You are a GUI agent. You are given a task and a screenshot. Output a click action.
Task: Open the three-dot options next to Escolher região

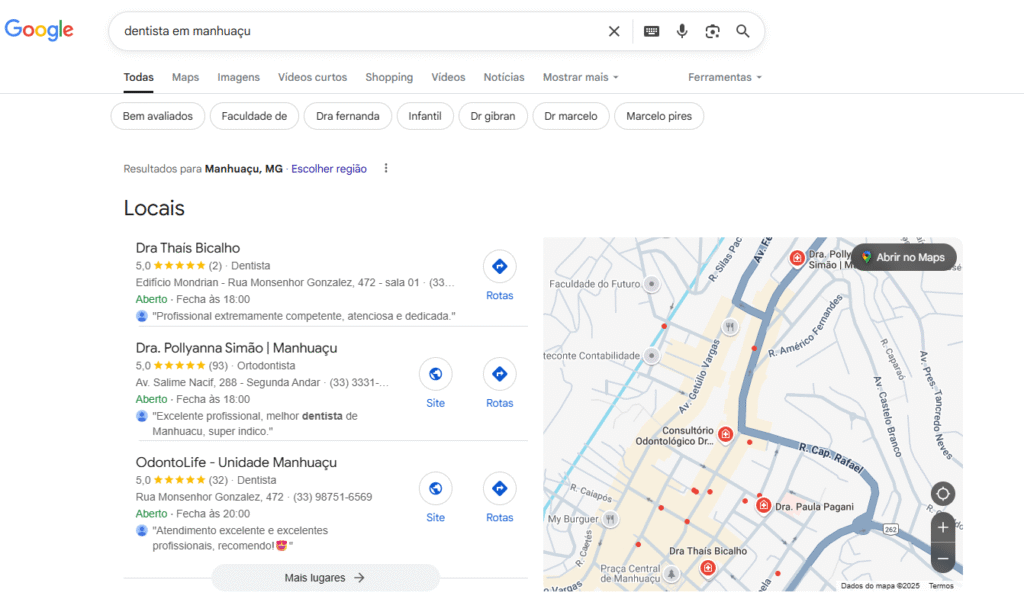tap(386, 169)
